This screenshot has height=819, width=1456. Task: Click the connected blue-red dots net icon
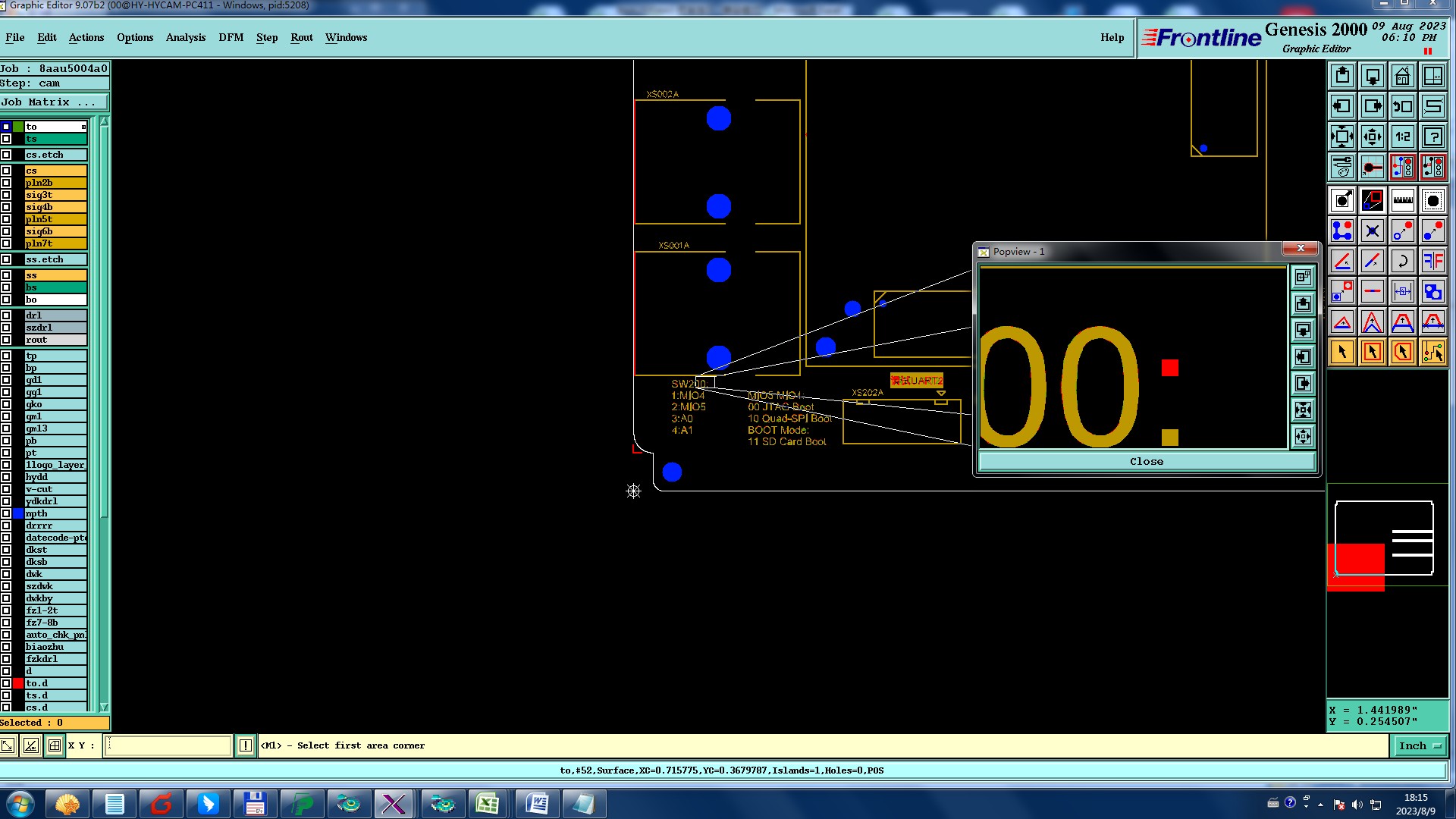tap(1342, 231)
